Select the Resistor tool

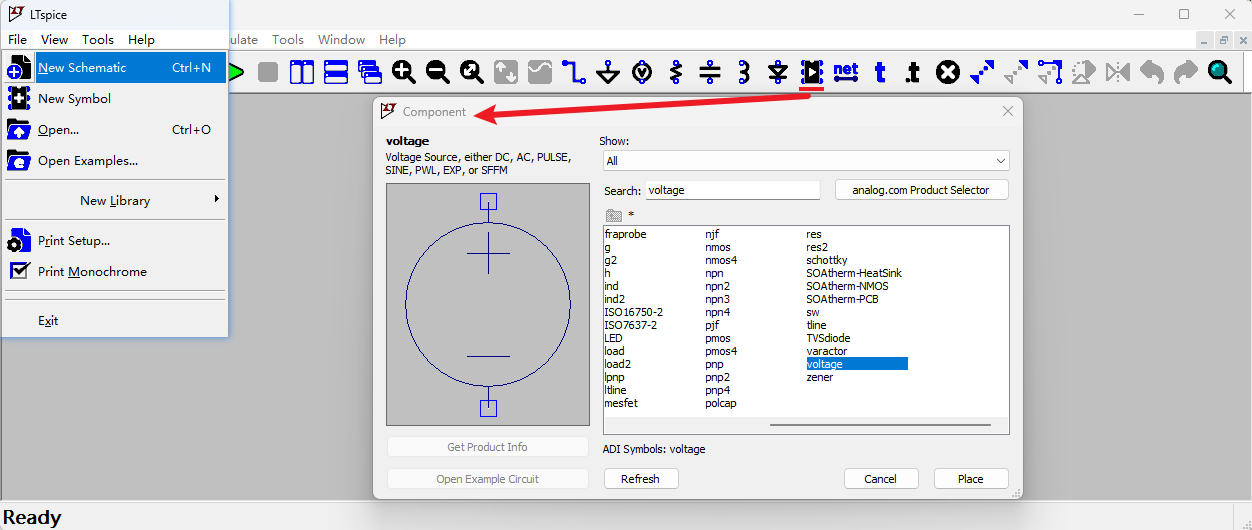[x=676, y=72]
